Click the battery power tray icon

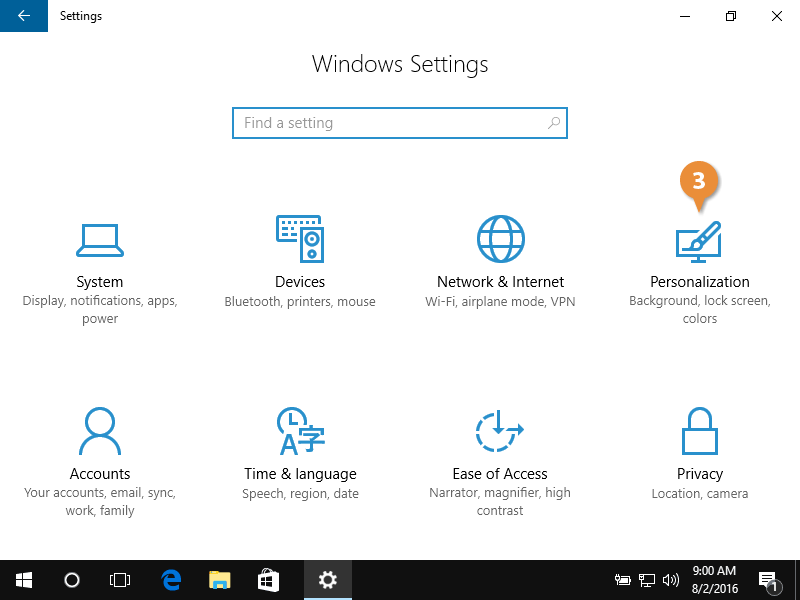[x=622, y=580]
